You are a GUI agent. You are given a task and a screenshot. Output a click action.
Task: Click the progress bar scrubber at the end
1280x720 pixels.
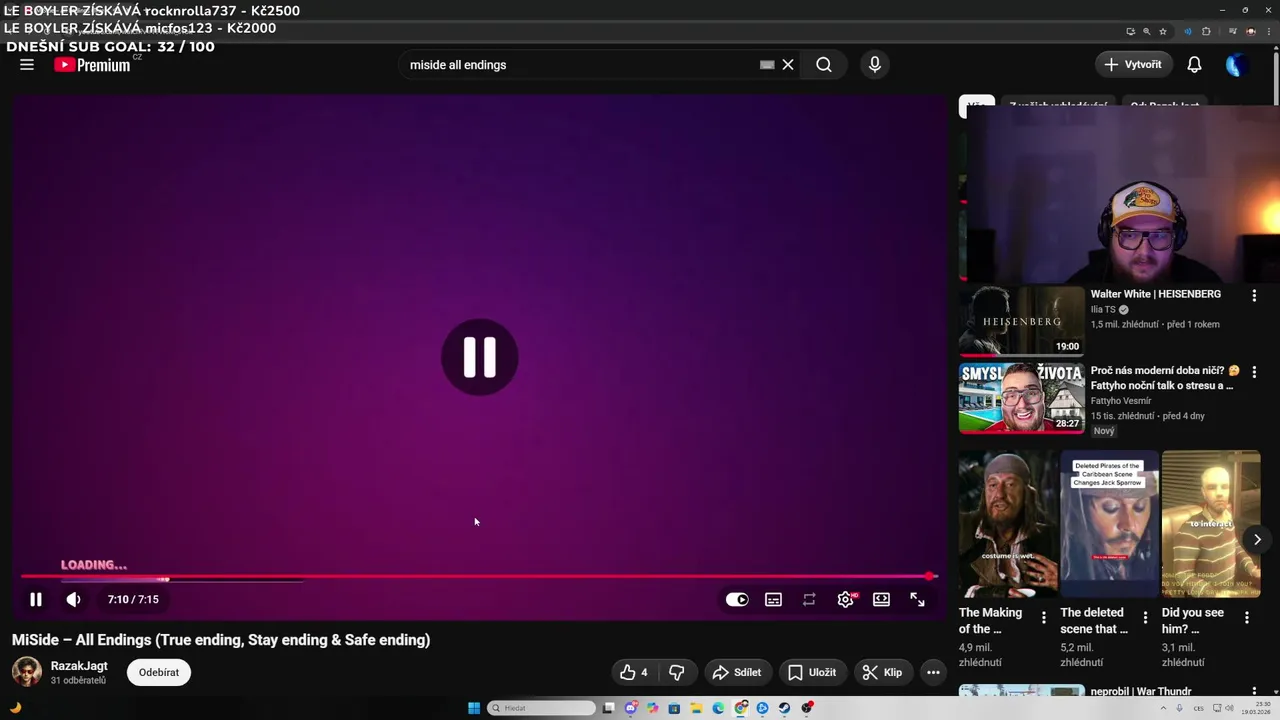tap(931, 576)
